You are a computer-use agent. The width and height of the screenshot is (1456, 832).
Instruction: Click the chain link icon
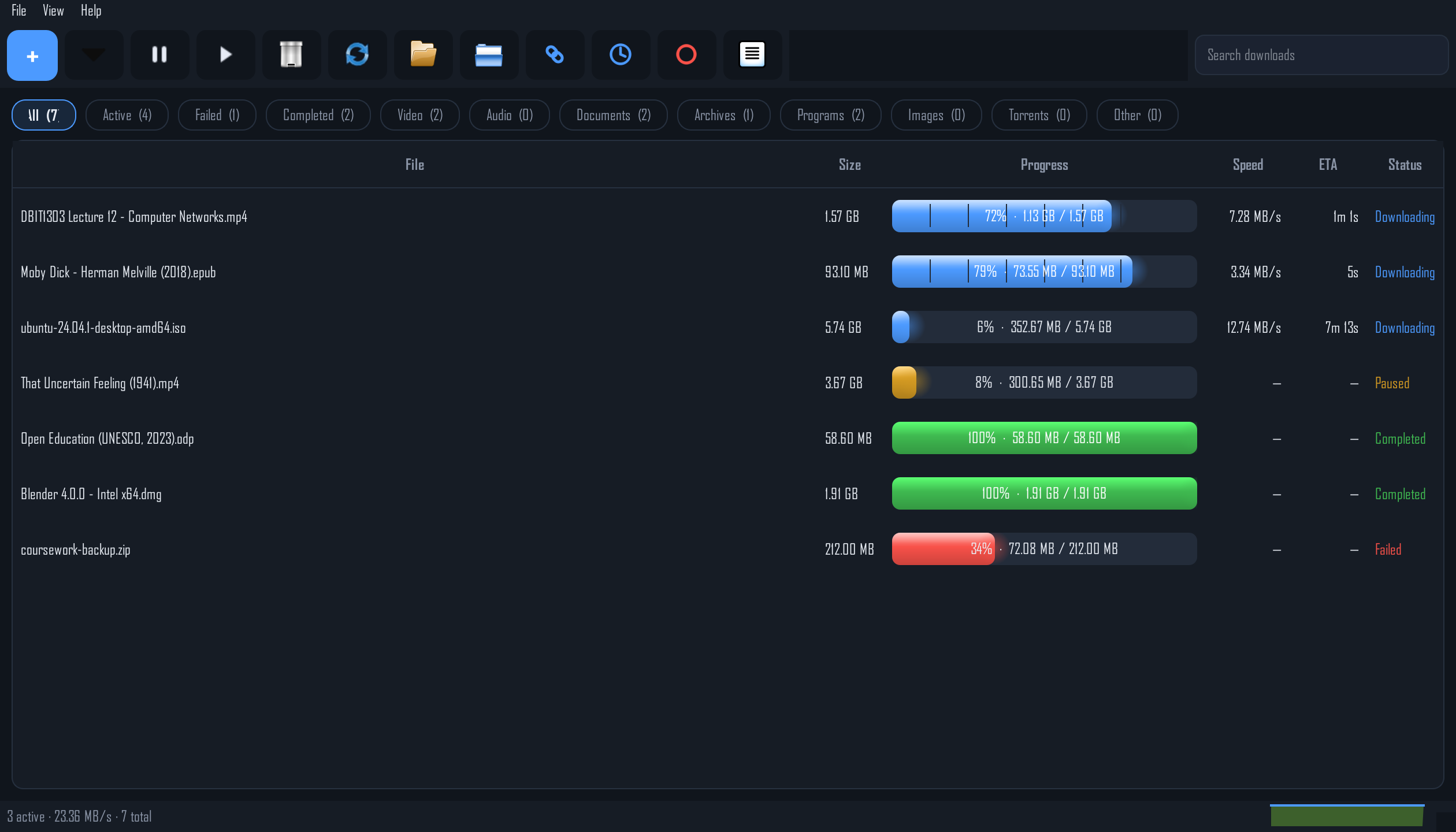[x=555, y=55]
